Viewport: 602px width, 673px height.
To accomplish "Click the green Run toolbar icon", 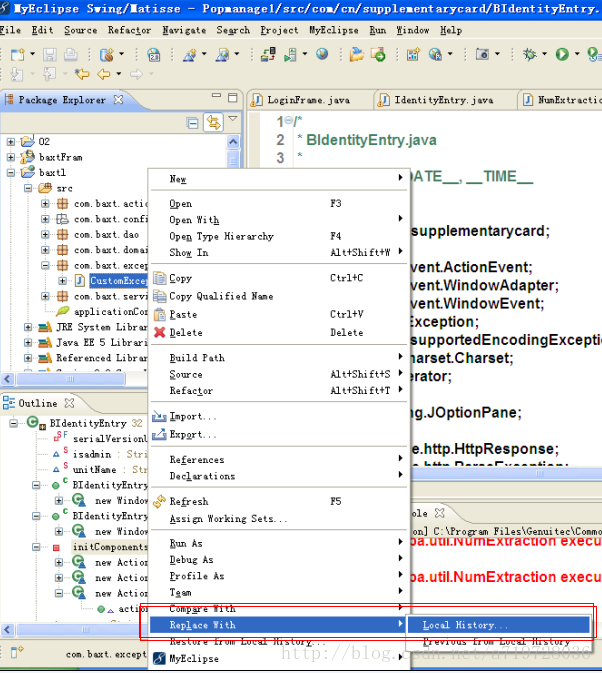I will pyautogui.click(x=562, y=54).
